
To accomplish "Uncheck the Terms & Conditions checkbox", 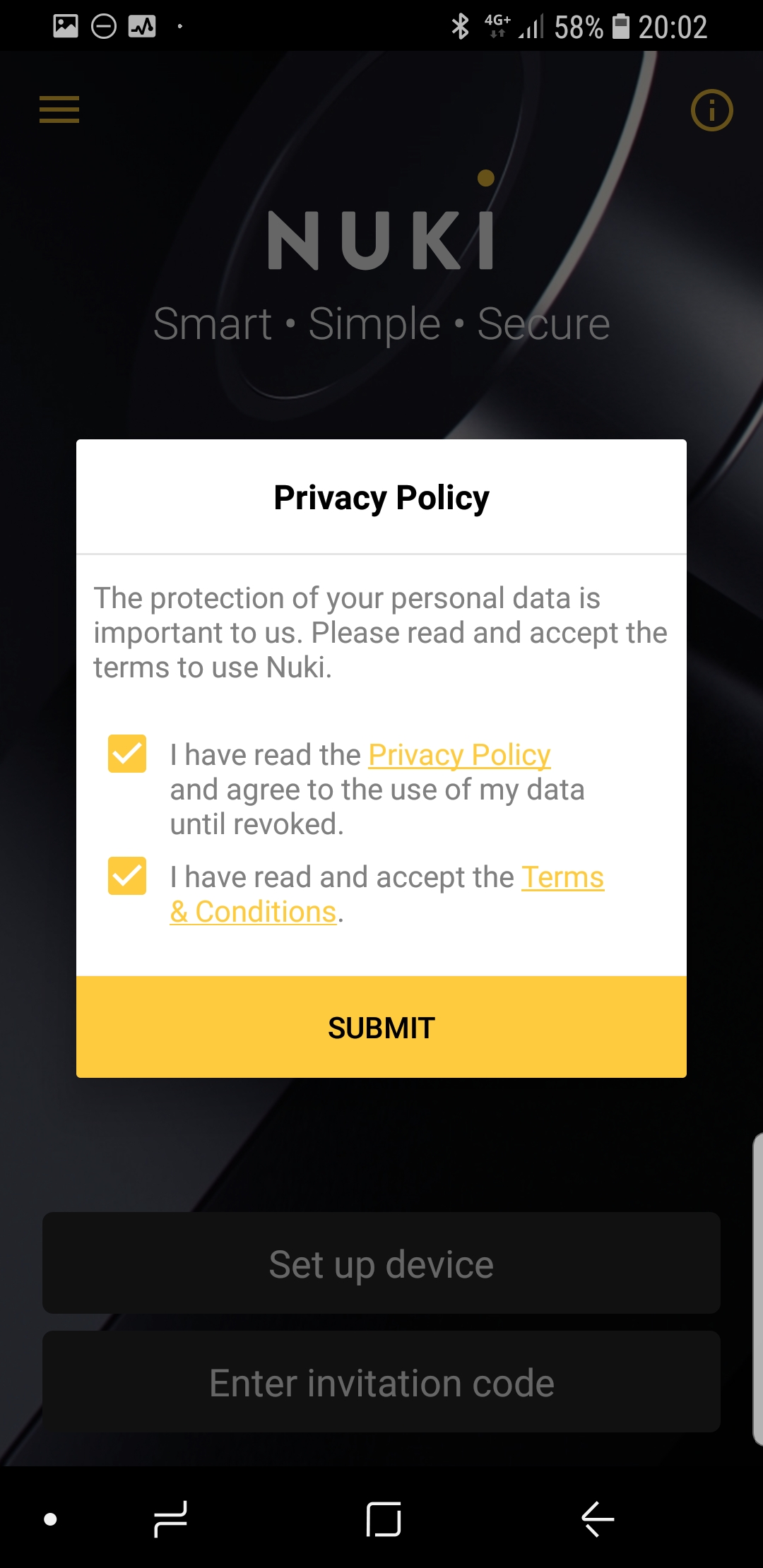I will [x=127, y=876].
